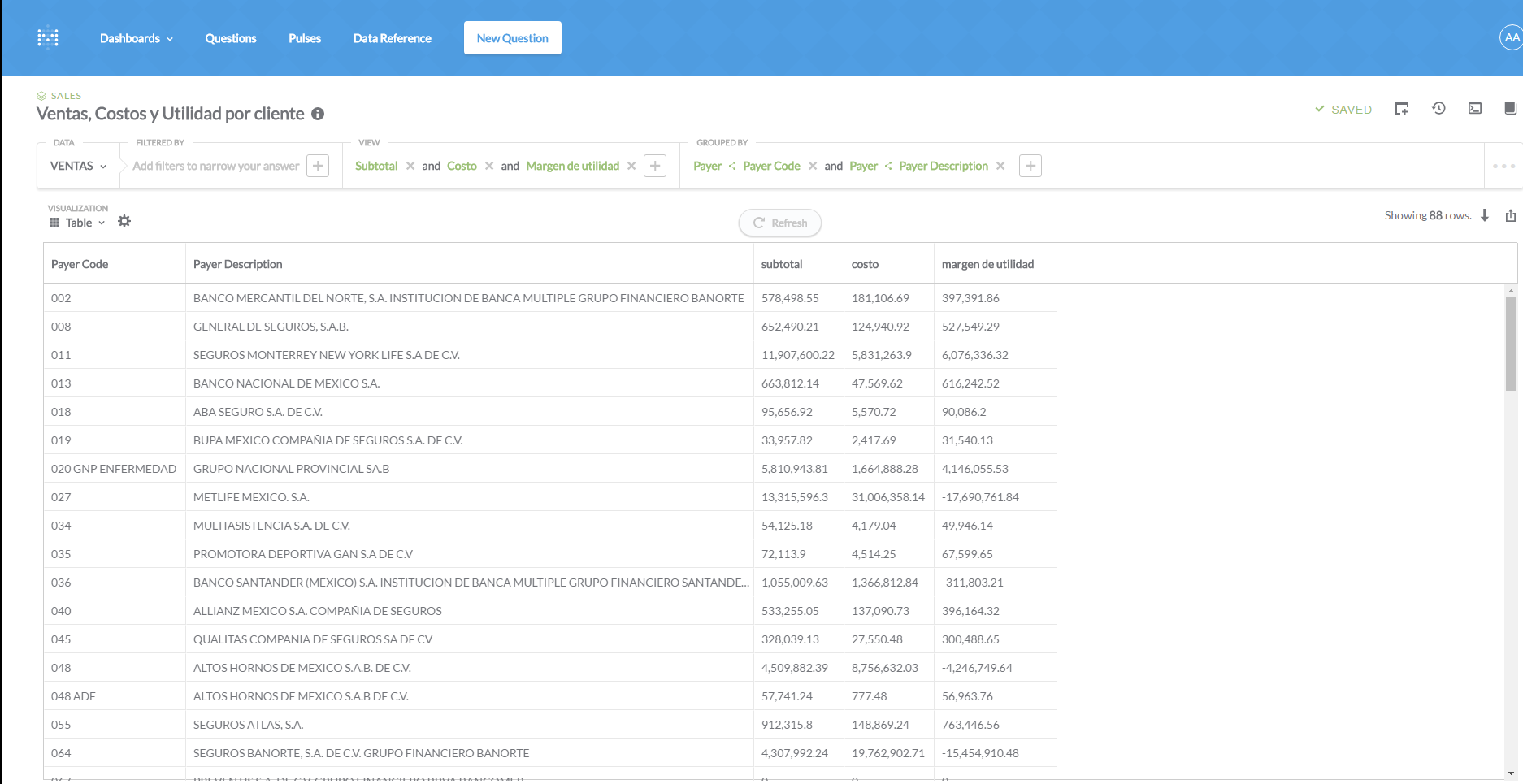Click margin value -17,690,761.84

pos(996,497)
